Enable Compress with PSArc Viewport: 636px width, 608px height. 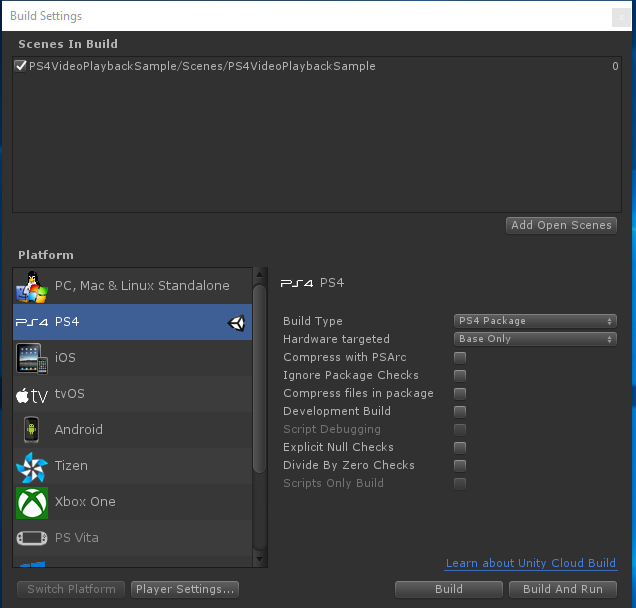click(460, 358)
